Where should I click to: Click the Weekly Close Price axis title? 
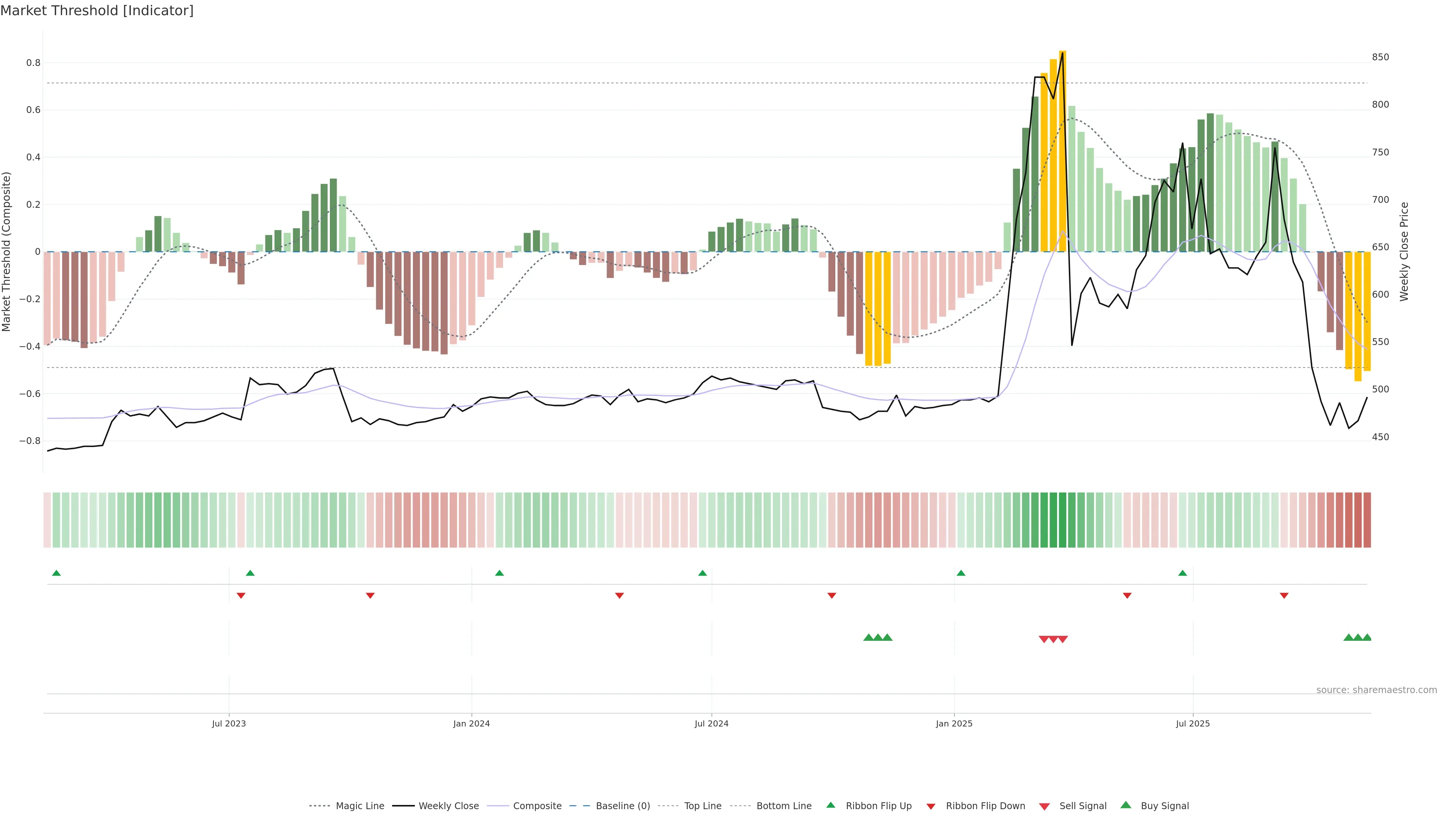coord(1404,251)
